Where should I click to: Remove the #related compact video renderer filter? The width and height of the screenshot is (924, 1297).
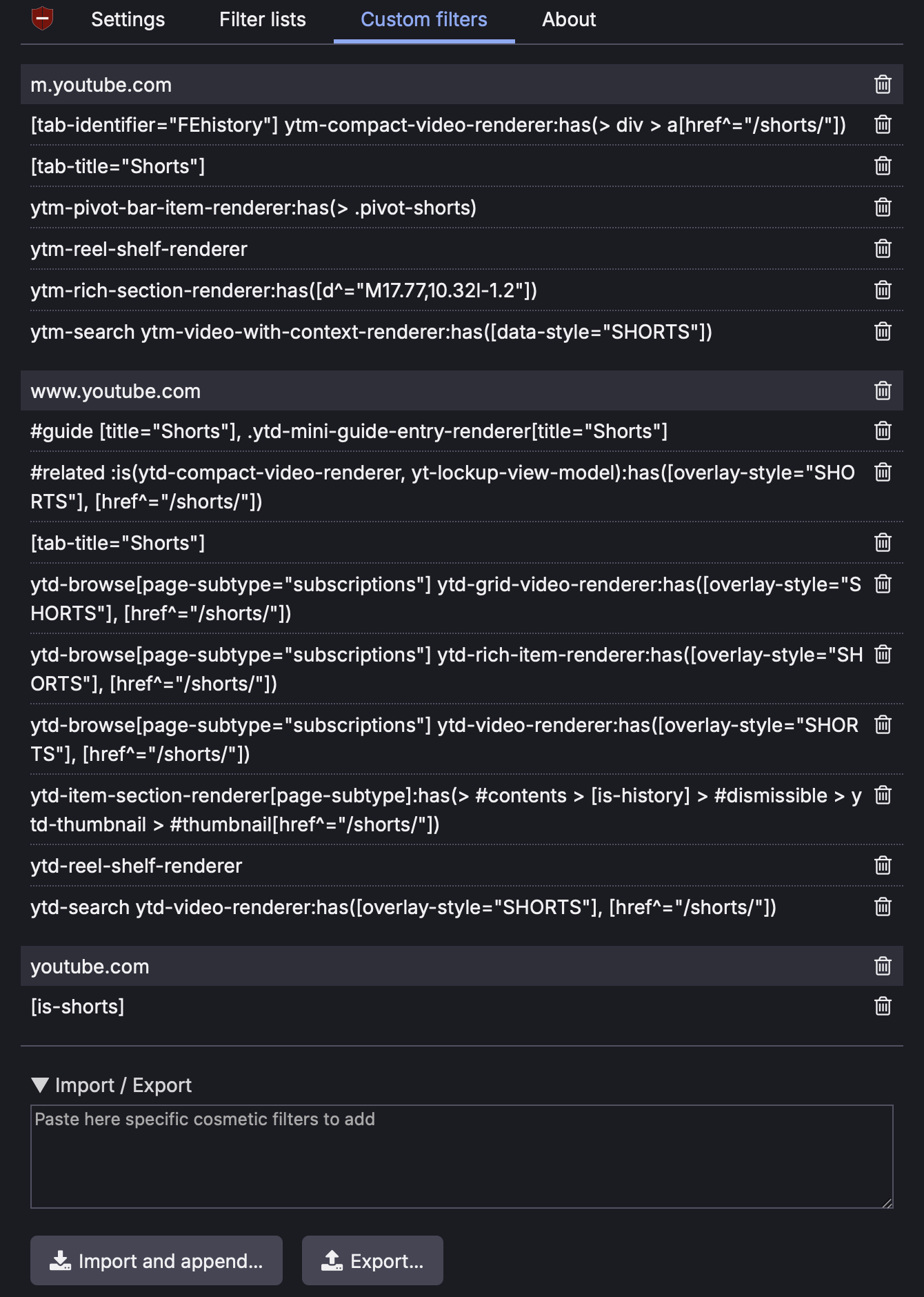[x=883, y=473]
